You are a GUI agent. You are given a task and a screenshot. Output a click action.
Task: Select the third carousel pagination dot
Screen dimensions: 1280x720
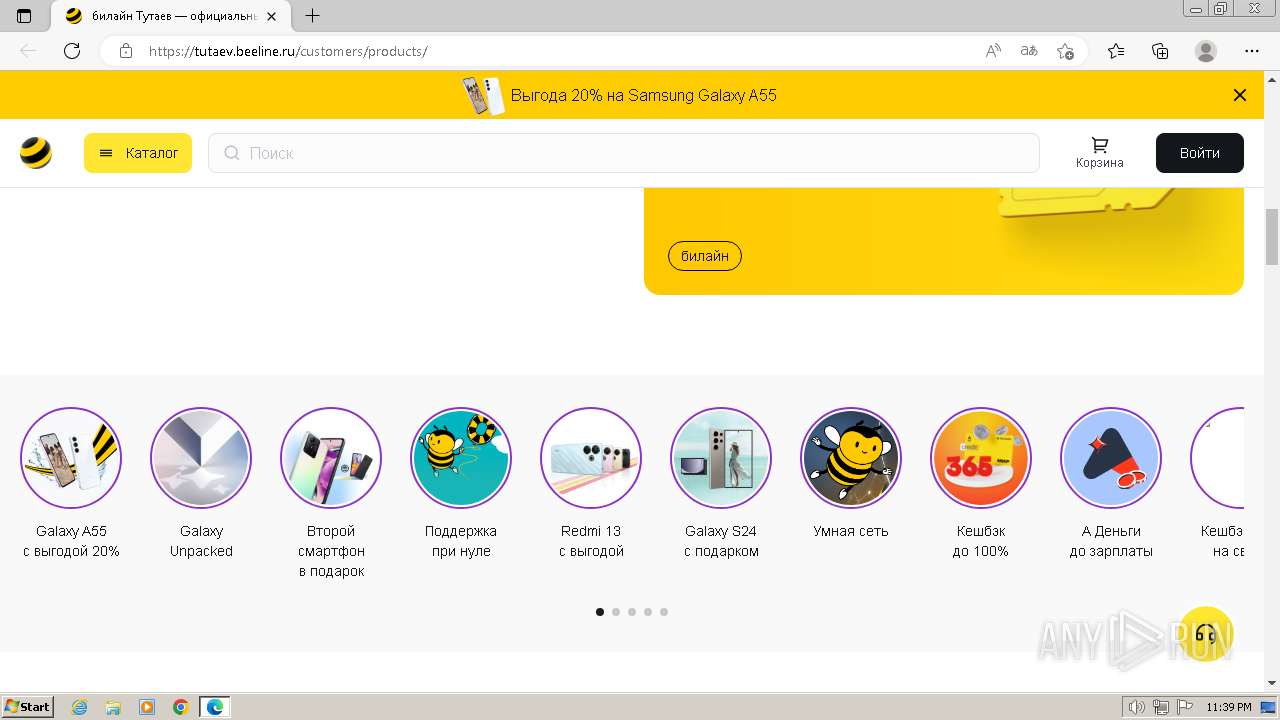click(632, 612)
